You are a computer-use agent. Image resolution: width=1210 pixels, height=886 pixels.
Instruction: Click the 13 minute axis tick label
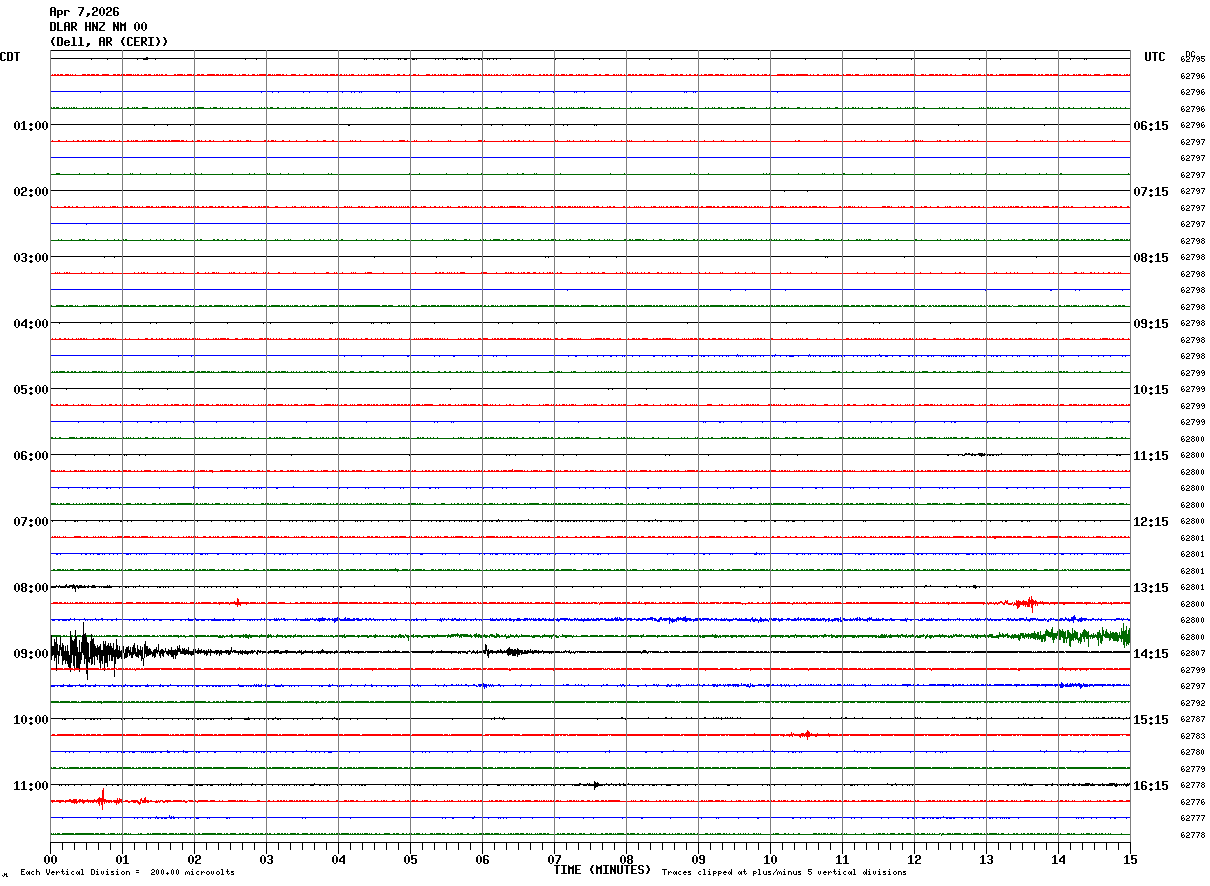pos(986,860)
